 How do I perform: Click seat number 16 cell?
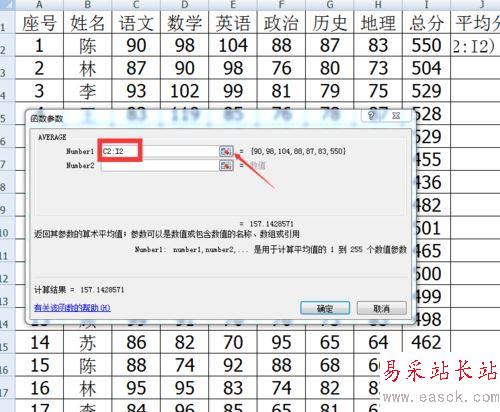[x=39, y=388]
